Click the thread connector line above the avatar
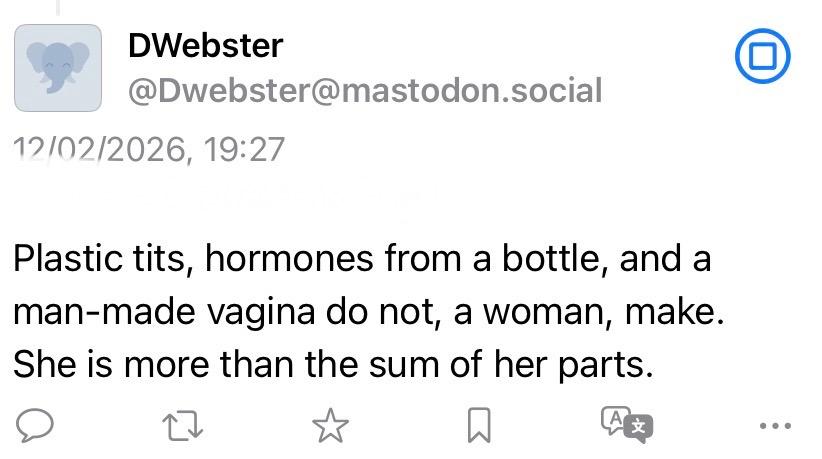Viewport: 822px width, 459px height. point(57,7)
